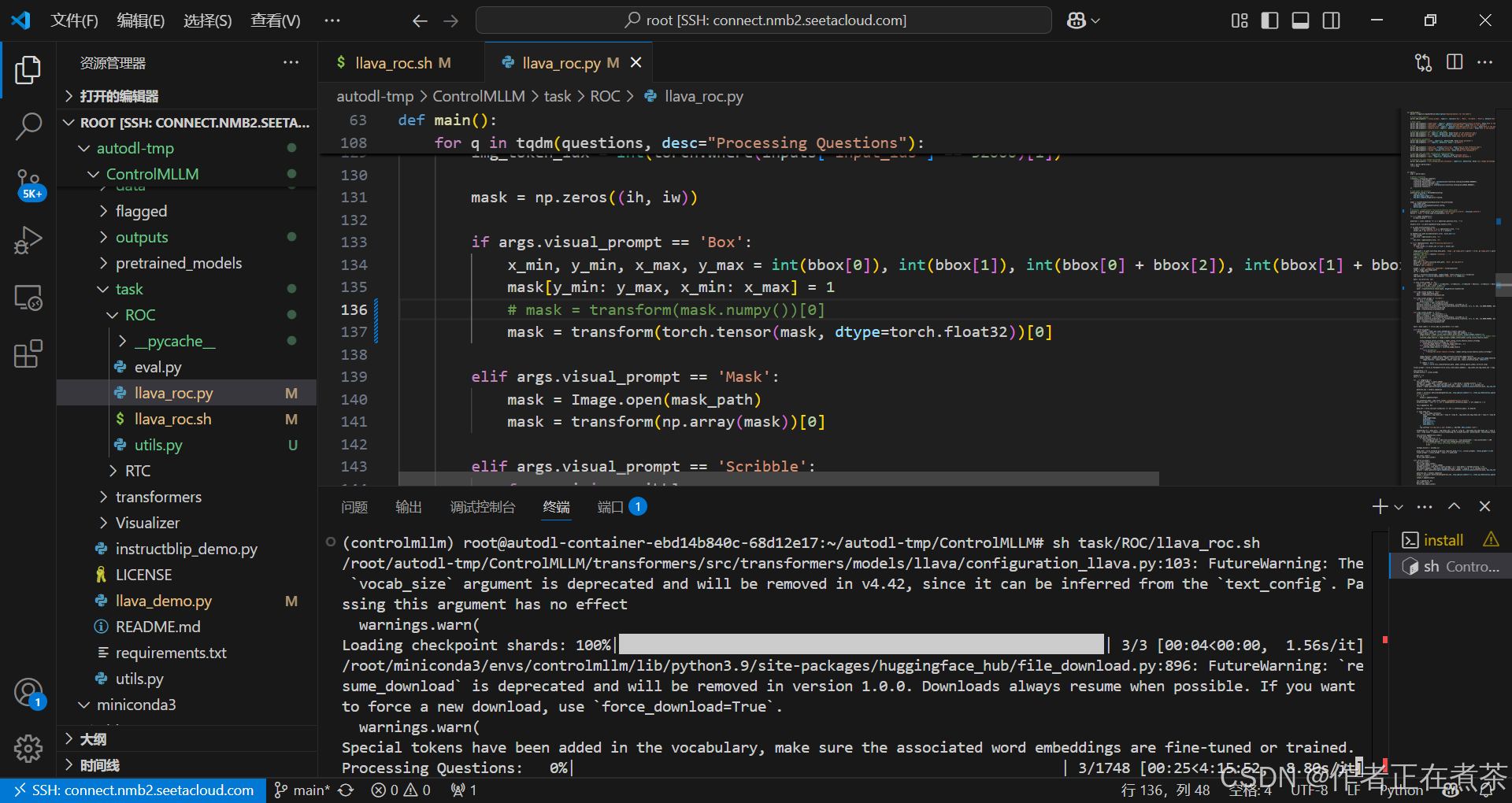Screen dimensions: 1512x803
Task: Go forward with the navigation arrow
Action: point(450,20)
